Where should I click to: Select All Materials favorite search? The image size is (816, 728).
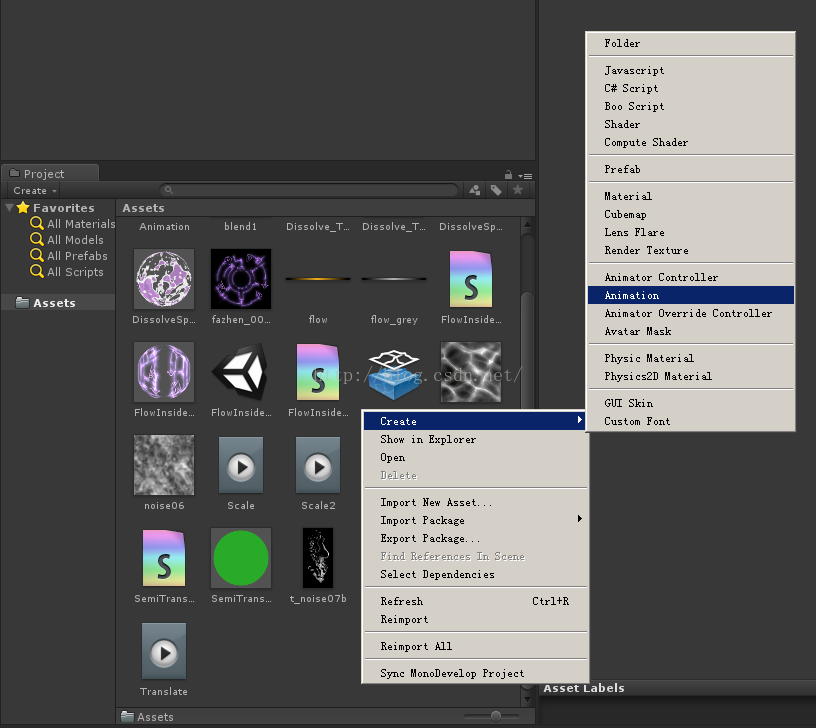click(73, 224)
